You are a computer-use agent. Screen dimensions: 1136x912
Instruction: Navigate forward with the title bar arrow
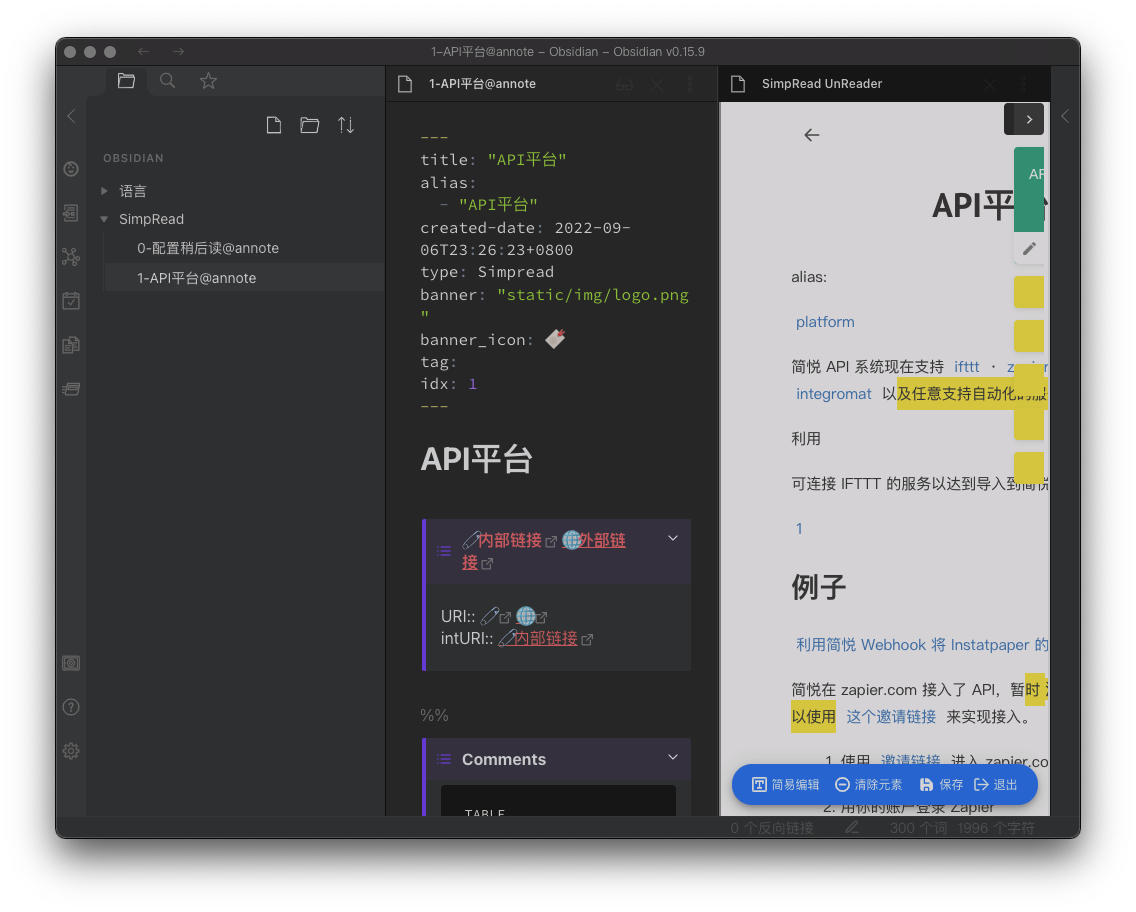pyautogui.click(x=178, y=51)
